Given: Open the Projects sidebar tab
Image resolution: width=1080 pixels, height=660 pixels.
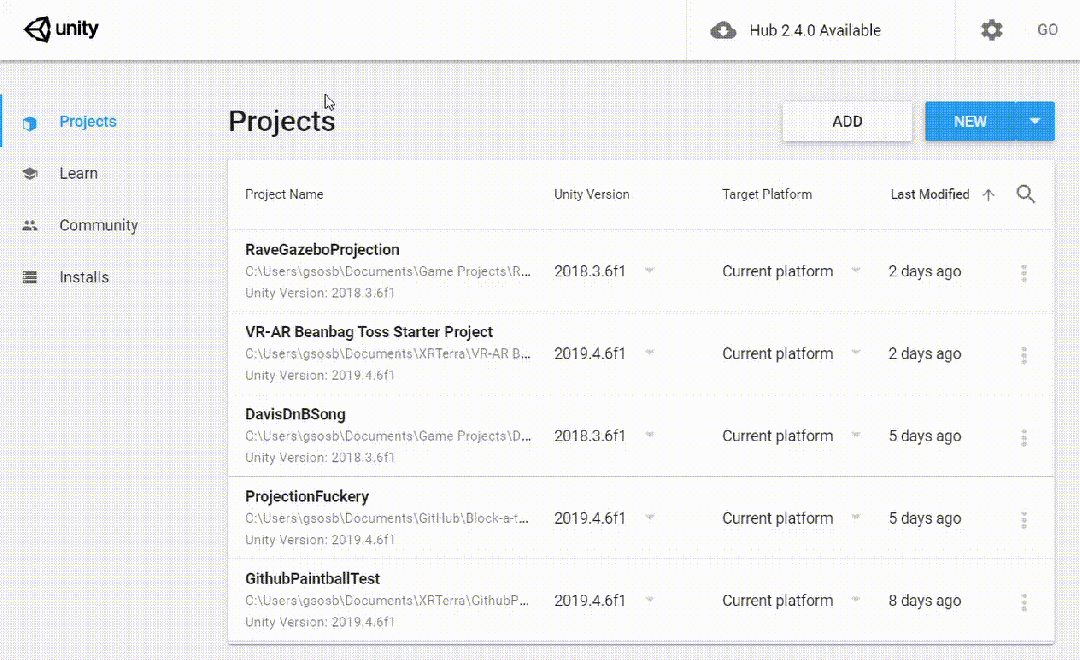Looking at the screenshot, I should 87,121.
